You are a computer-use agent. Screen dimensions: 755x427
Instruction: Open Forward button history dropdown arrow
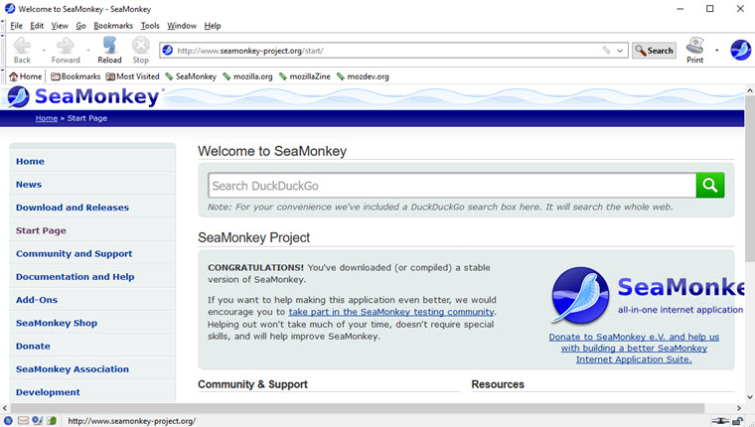pyautogui.click(x=88, y=50)
